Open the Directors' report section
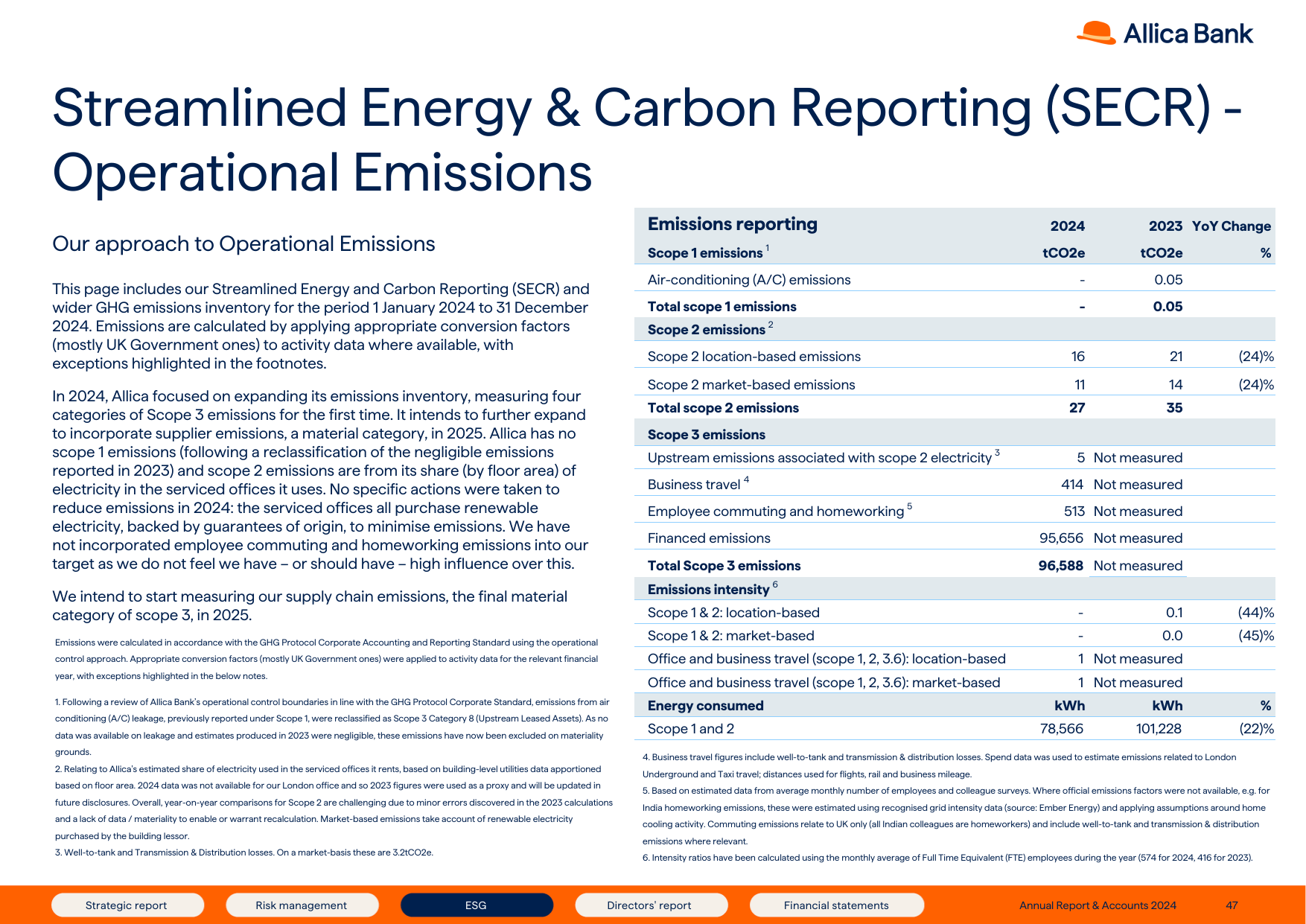The width and height of the screenshot is (1306, 924). click(x=651, y=905)
